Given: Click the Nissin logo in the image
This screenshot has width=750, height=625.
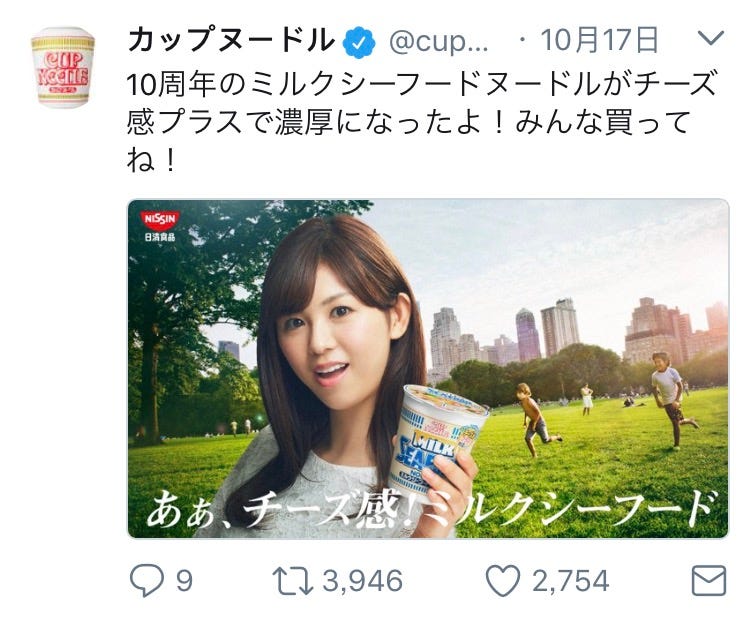Looking at the screenshot, I should pyautogui.click(x=160, y=225).
